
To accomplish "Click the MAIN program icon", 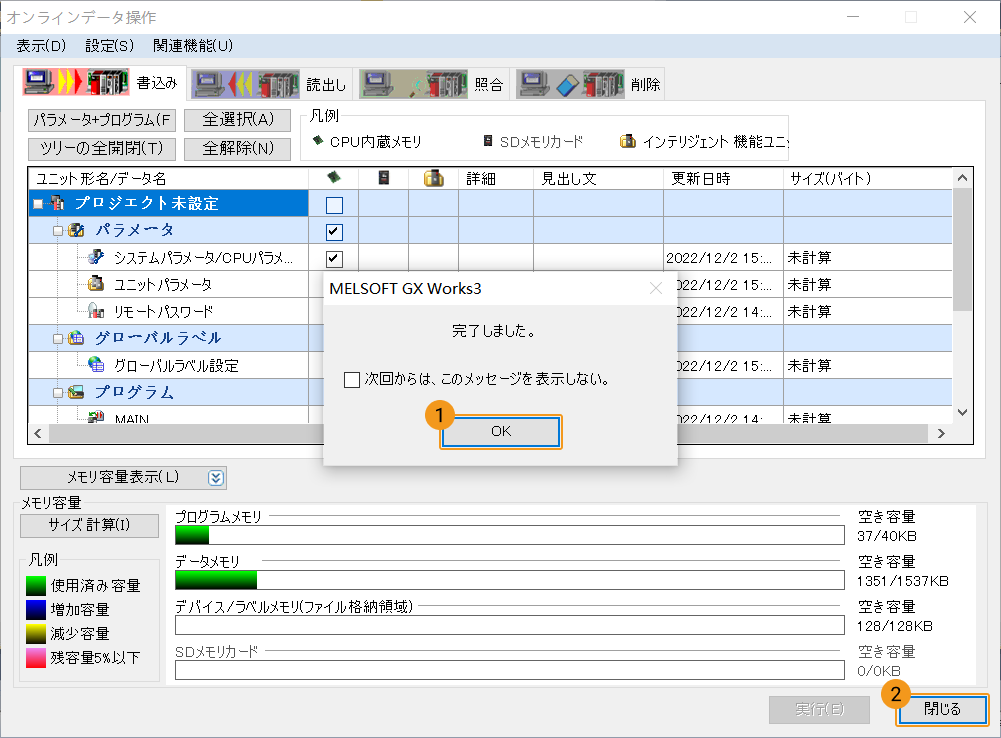I will 96,417.
